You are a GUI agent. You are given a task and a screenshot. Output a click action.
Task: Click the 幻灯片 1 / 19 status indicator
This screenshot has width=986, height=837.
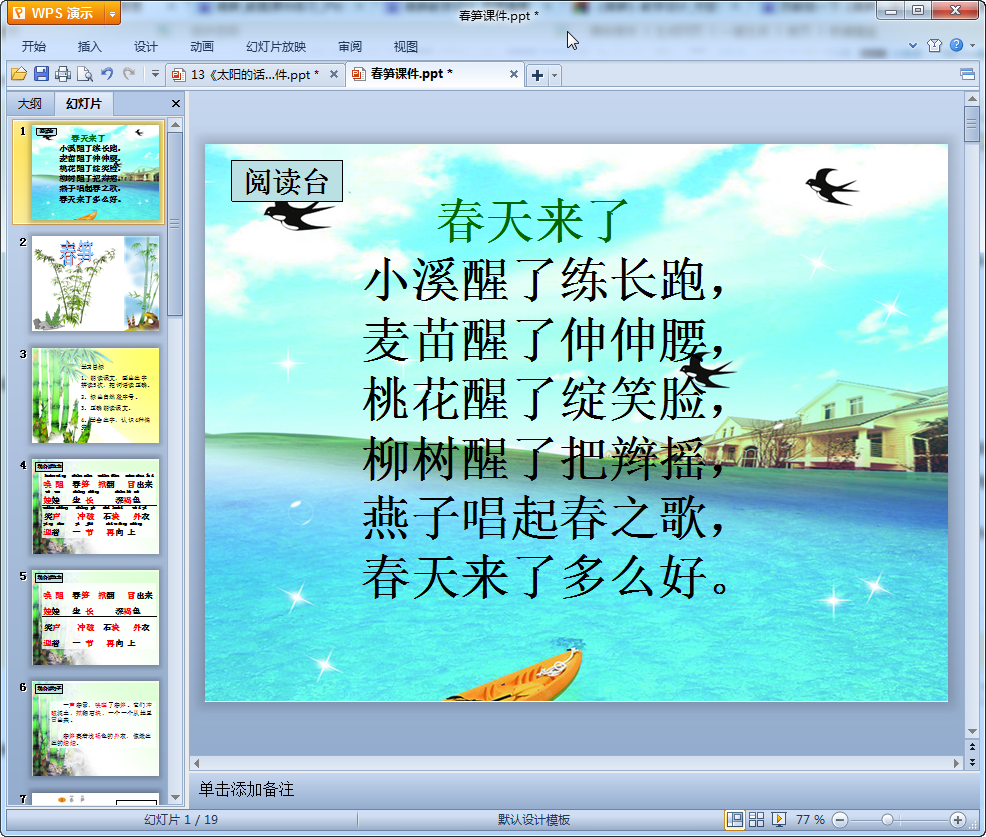[181, 819]
